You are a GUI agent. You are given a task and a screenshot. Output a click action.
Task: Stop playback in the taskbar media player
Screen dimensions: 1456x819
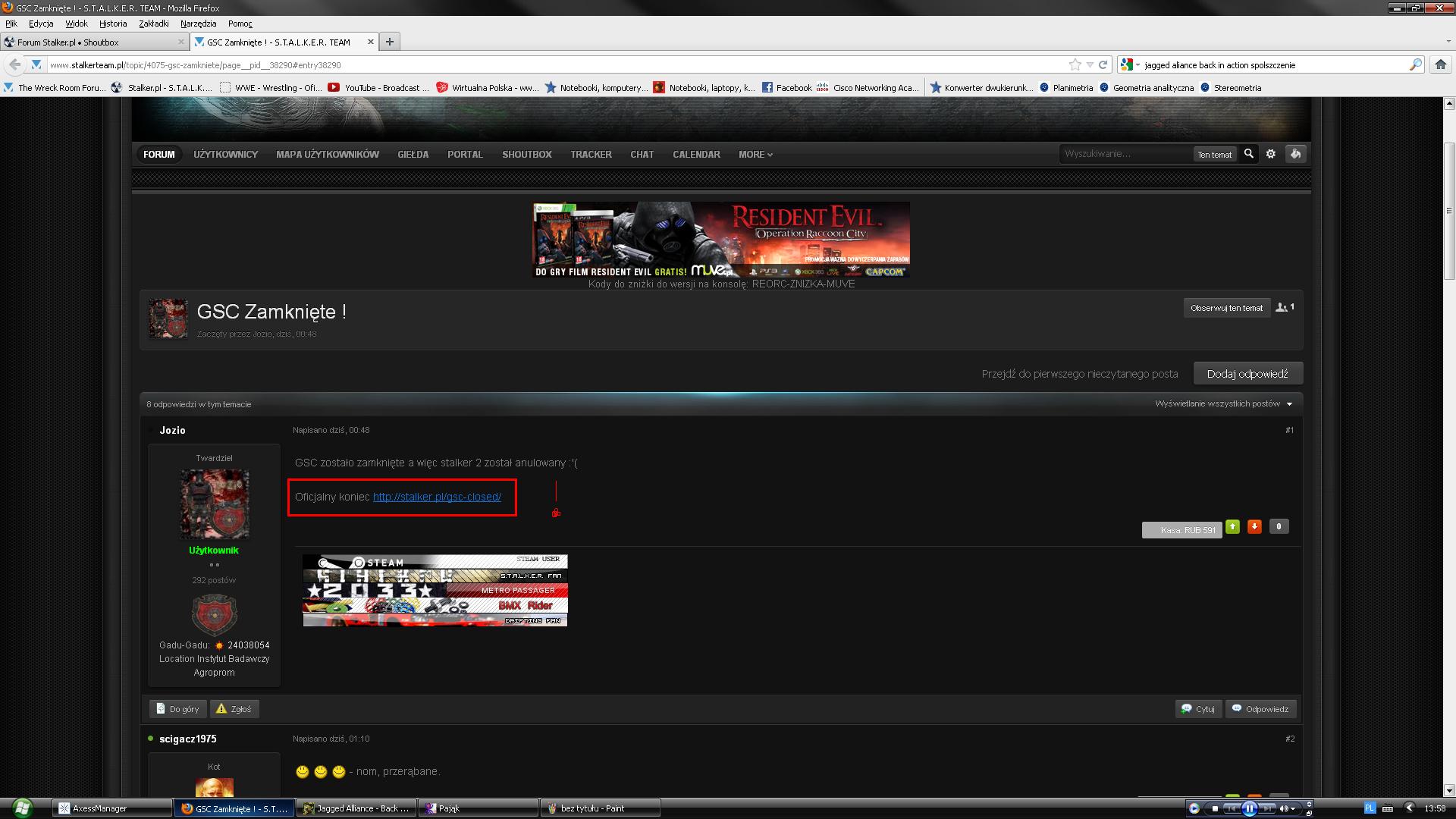[x=1216, y=808]
